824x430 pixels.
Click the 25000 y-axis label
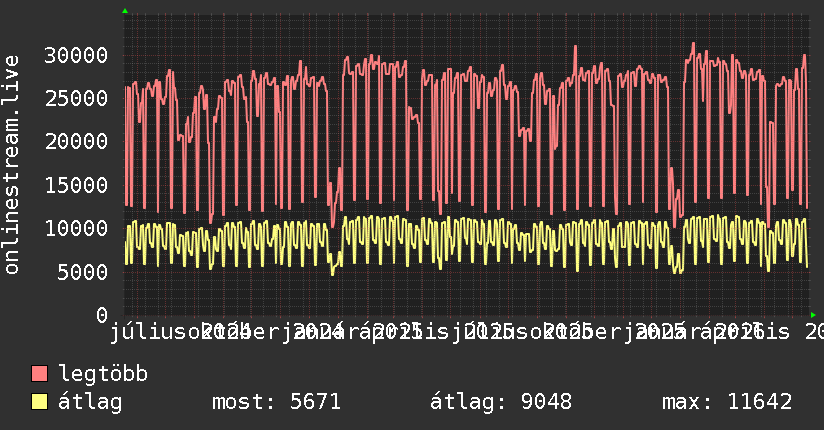pos(76,98)
